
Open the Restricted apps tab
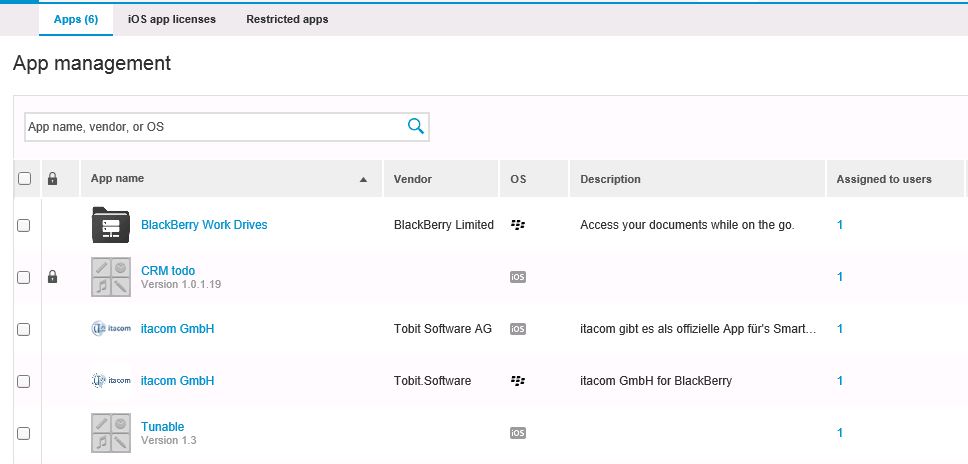[287, 19]
